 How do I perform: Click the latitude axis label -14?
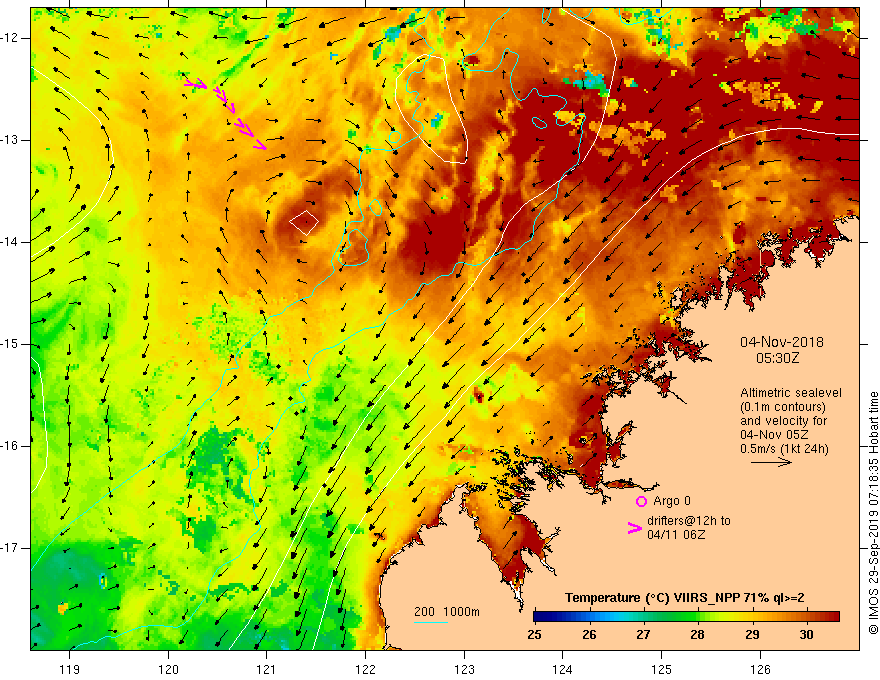pyautogui.click(x=10, y=242)
